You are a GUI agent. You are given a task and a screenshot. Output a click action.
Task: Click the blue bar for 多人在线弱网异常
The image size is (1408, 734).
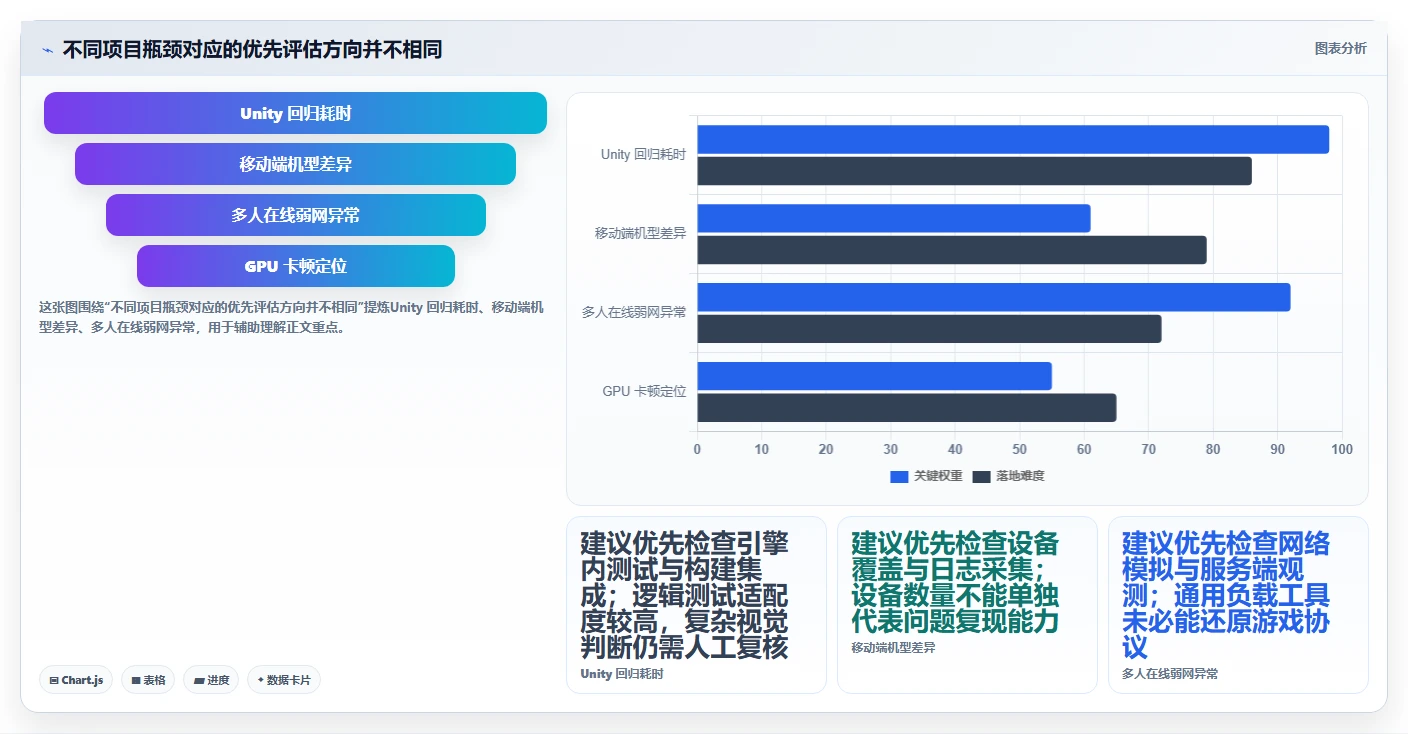point(993,297)
